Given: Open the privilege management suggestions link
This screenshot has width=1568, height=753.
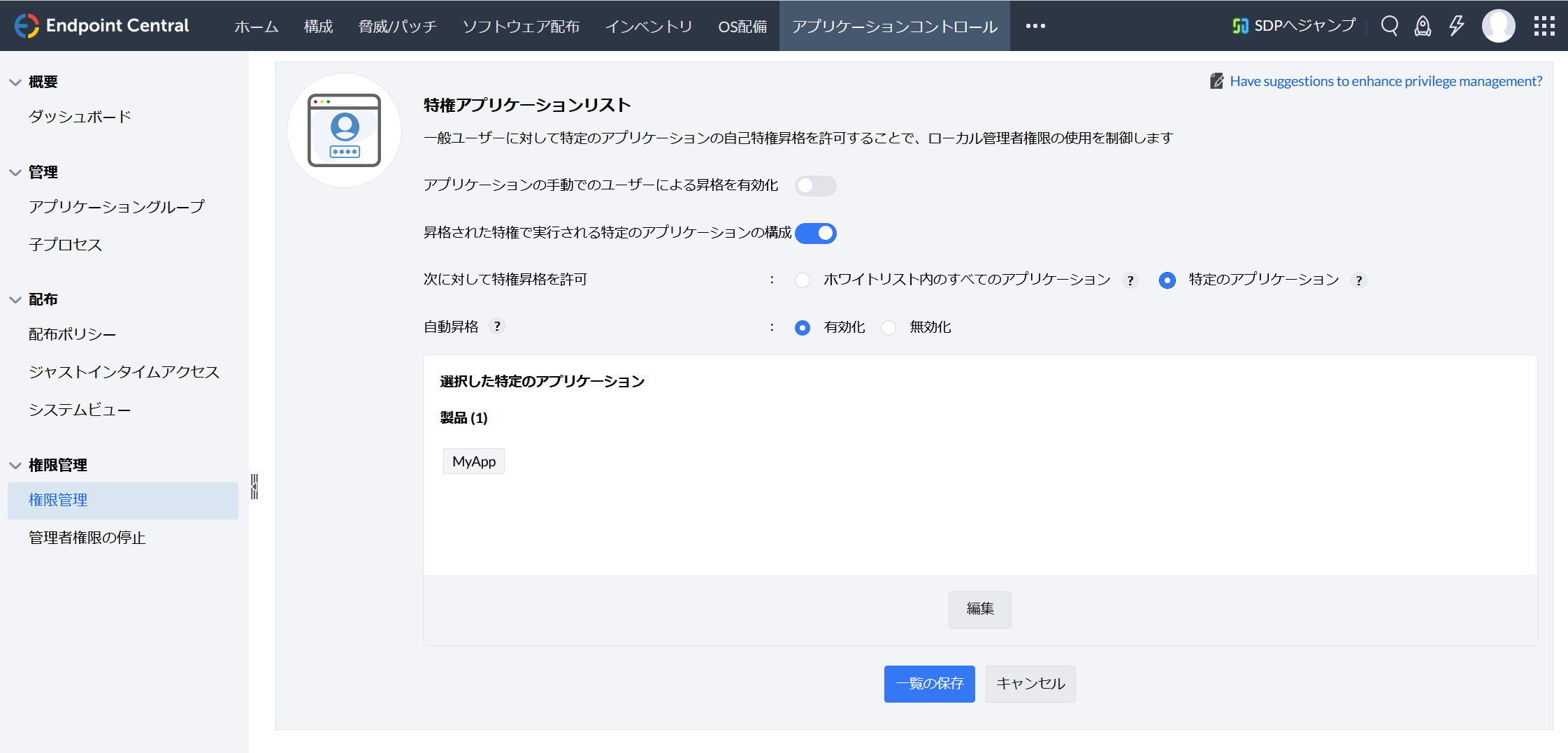Looking at the screenshot, I should coord(1386,81).
